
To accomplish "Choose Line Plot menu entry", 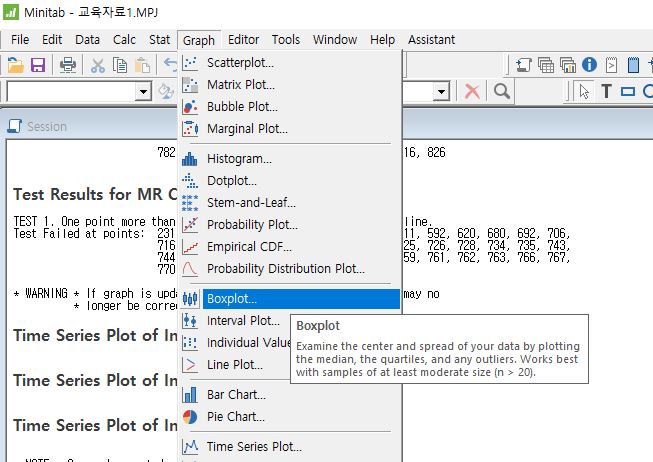I will 236,365.
